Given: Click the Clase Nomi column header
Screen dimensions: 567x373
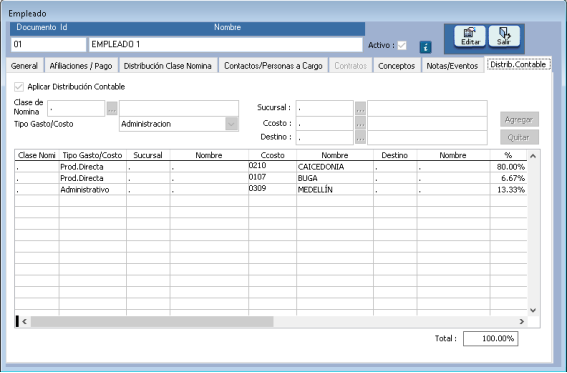Looking at the screenshot, I should pyautogui.click(x=37, y=155).
